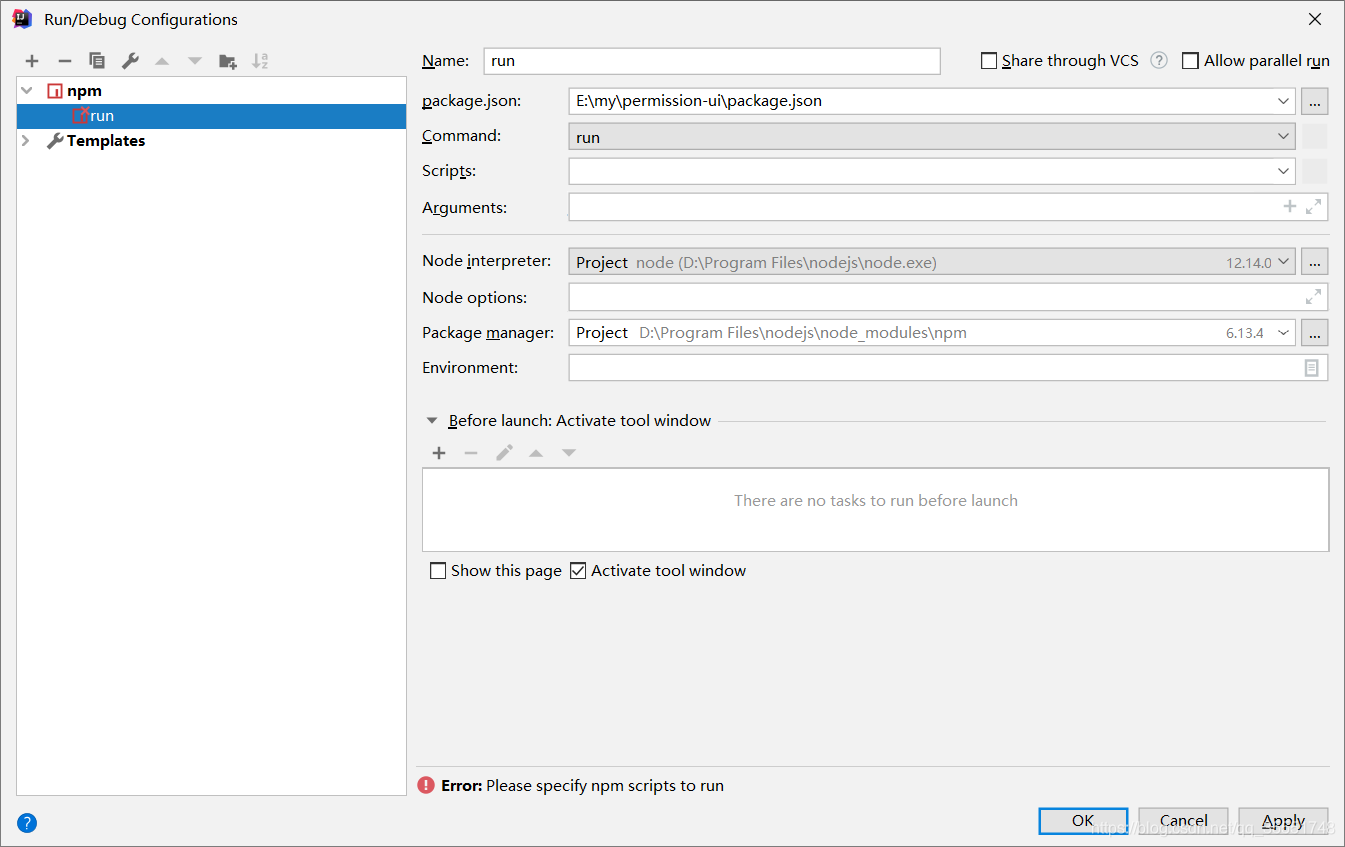Edit the Name field
This screenshot has height=847, width=1345.
(x=712, y=61)
